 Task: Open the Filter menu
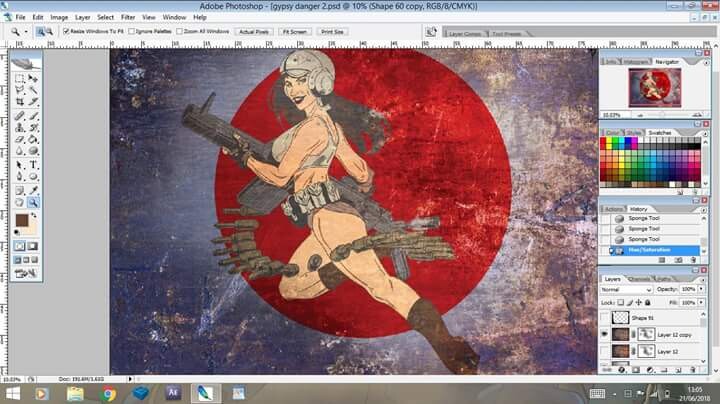tap(128, 17)
